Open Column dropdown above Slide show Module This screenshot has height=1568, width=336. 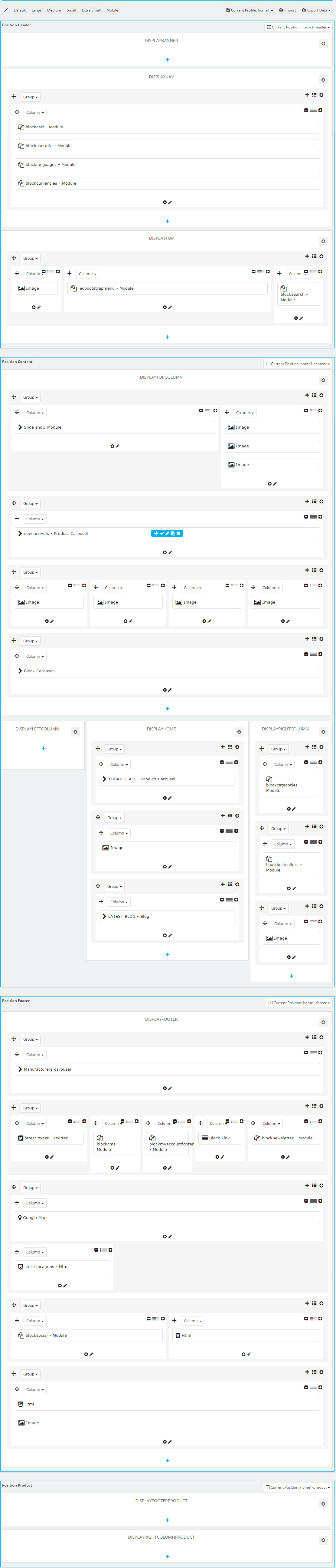(x=35, y=413)
